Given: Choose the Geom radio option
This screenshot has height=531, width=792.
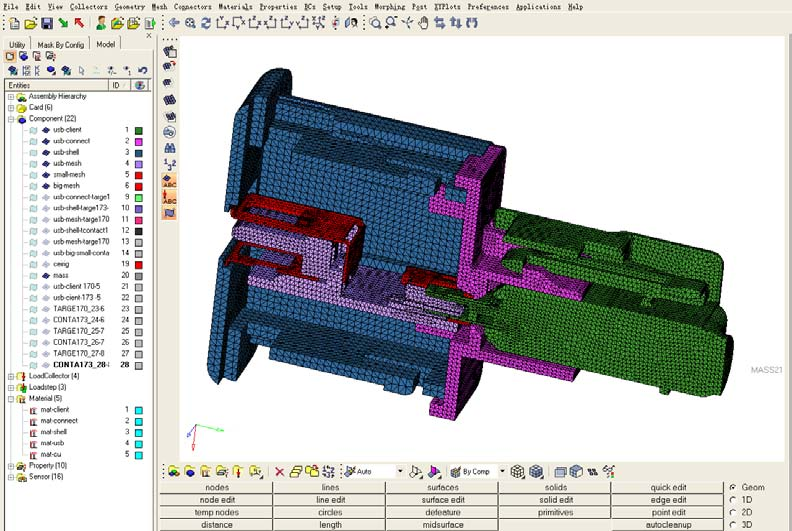Looking at the screenshot, I should (x=733, y=487).
